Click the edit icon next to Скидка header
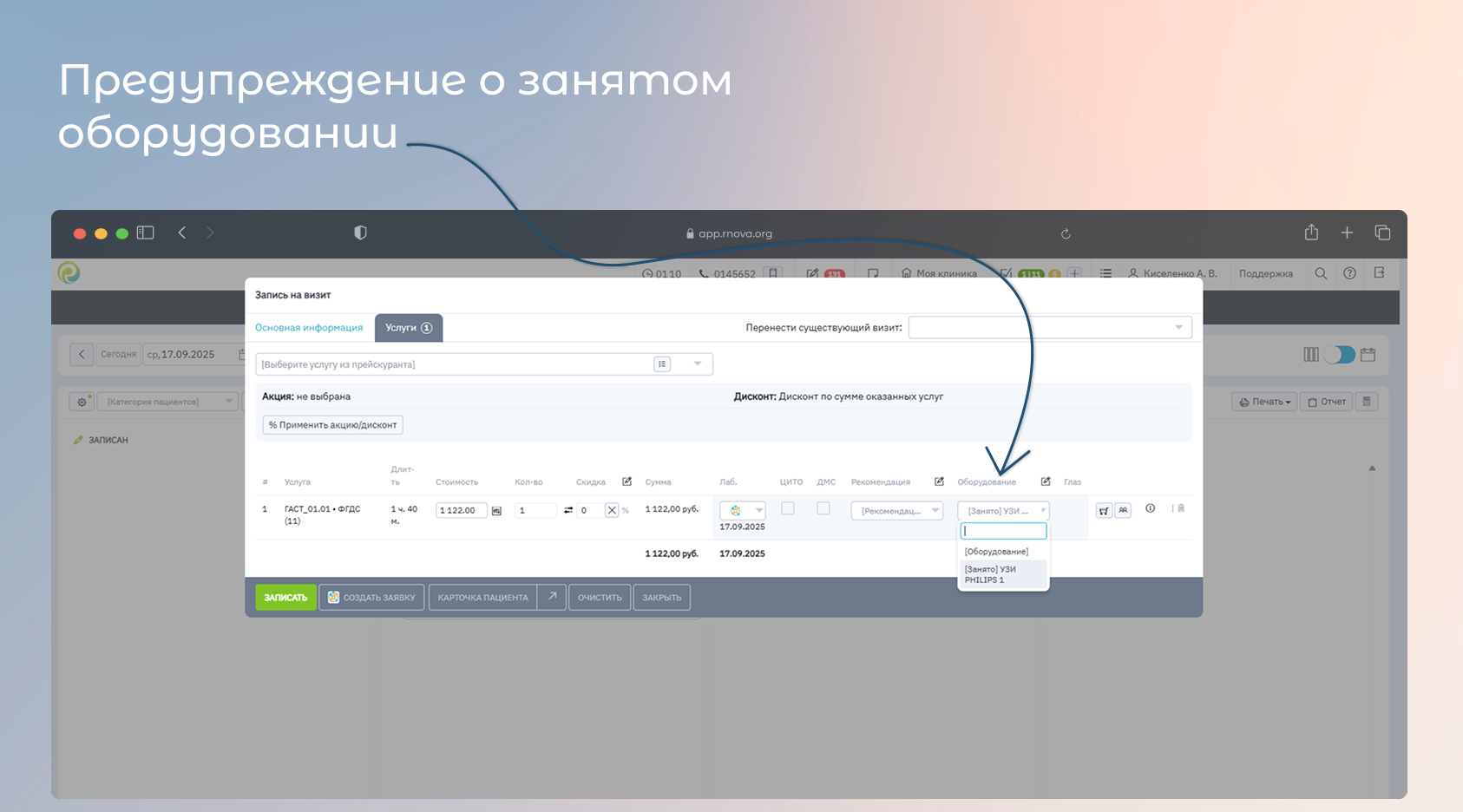This screenshot has height=812, width=1463. click(627, 481)
